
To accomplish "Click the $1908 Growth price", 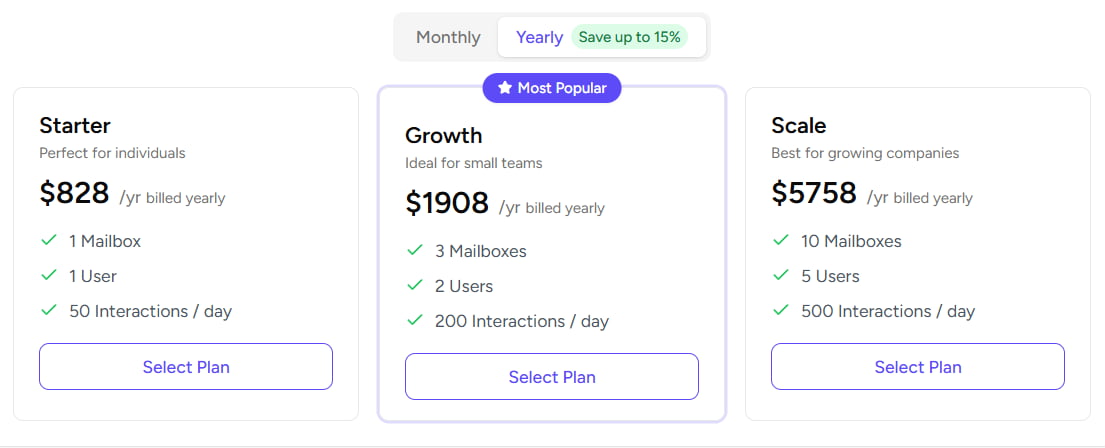I will pos(447,203).
